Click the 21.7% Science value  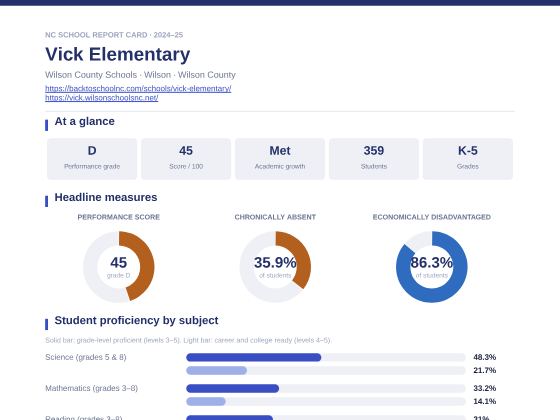[x=485, y=370]
